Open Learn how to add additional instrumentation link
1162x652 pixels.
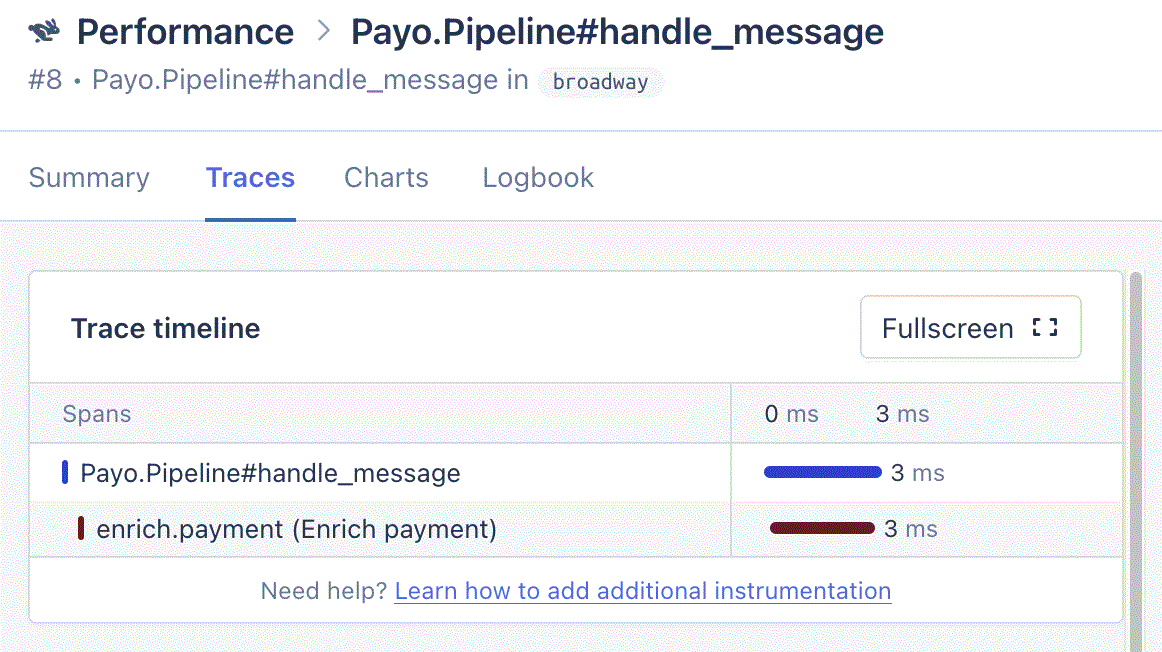point(643,591)
